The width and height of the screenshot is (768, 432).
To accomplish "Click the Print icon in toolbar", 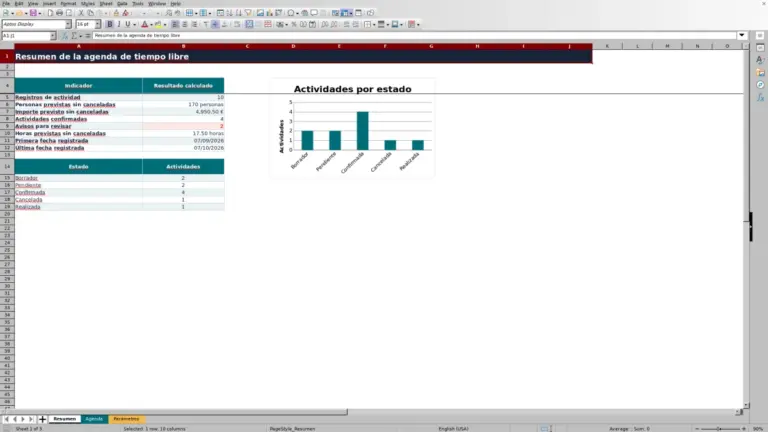I will tap(59, 13).
